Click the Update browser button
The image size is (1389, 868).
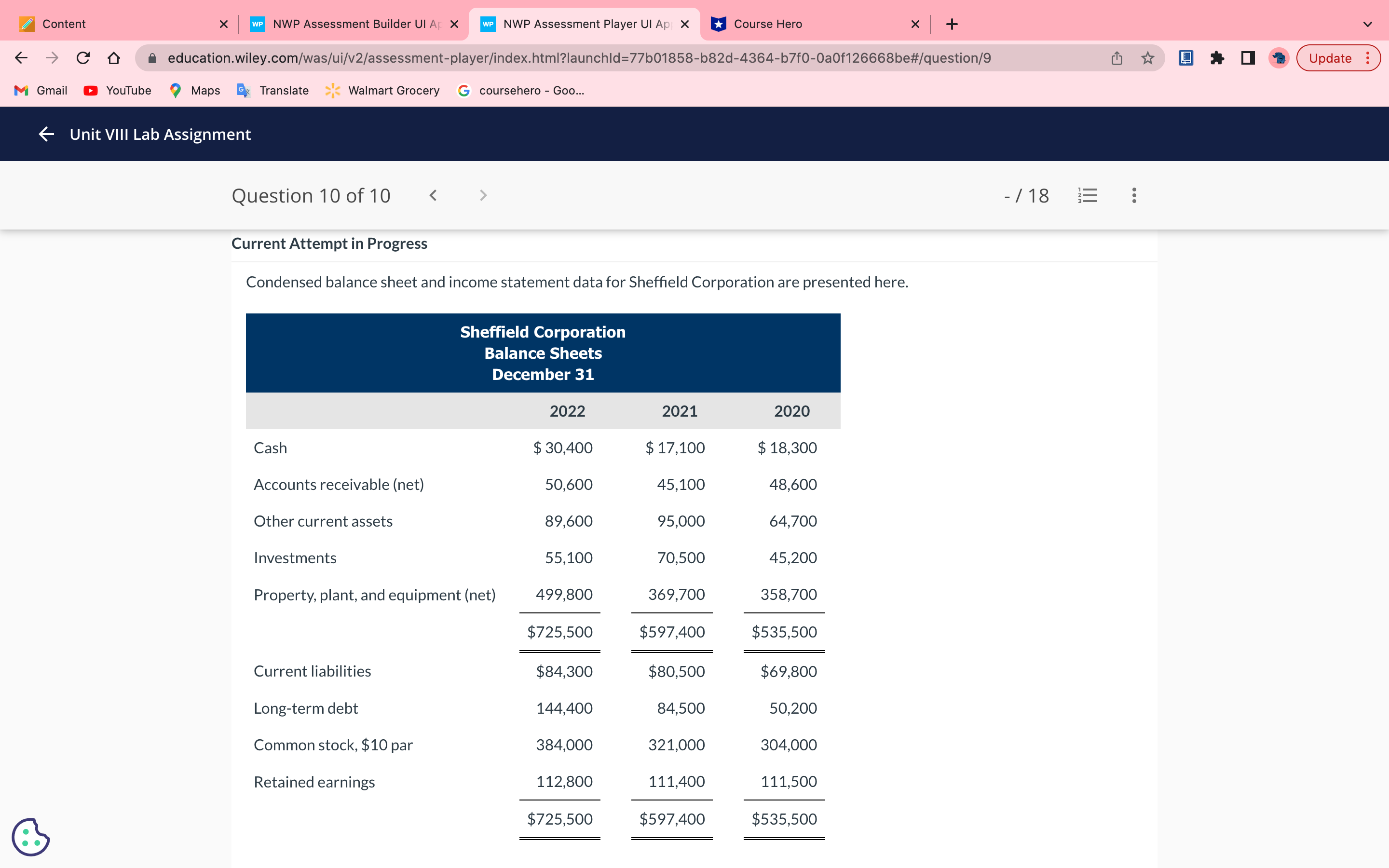[x=1331, y=57]
